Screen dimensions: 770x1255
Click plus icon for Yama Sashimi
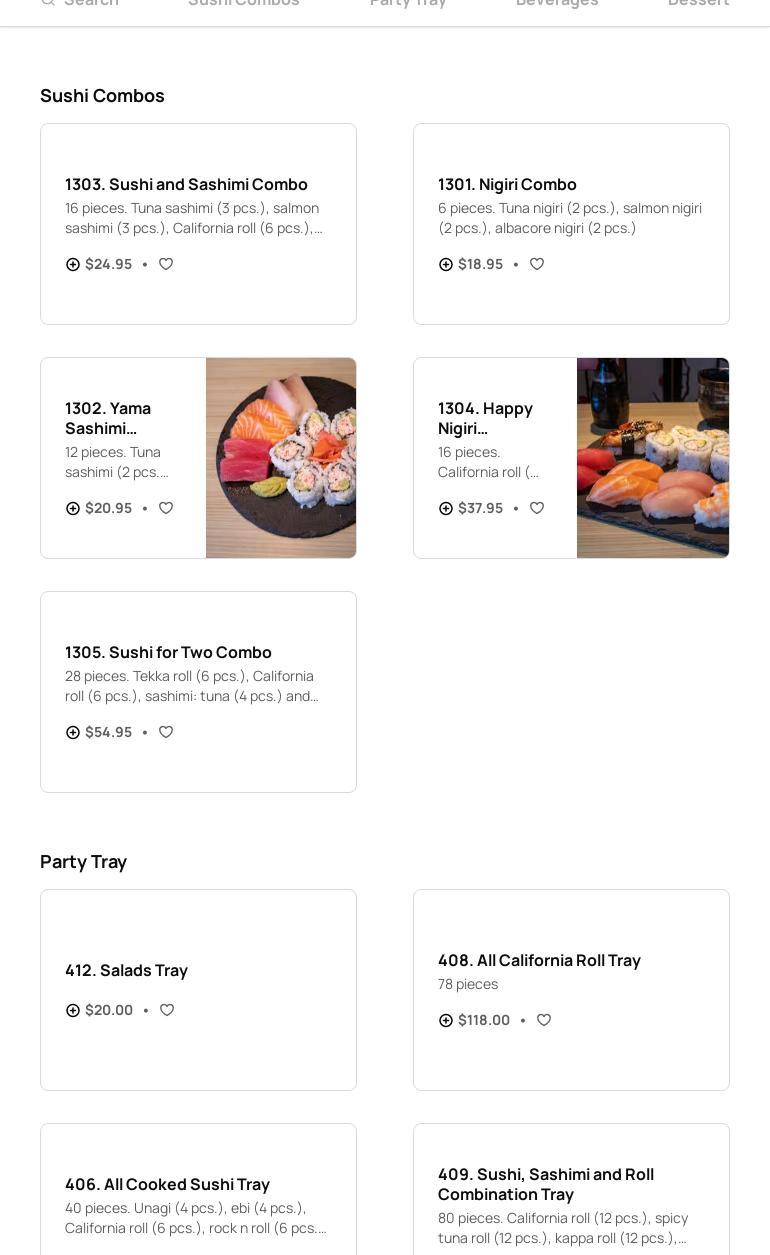(x=73, y=508)
